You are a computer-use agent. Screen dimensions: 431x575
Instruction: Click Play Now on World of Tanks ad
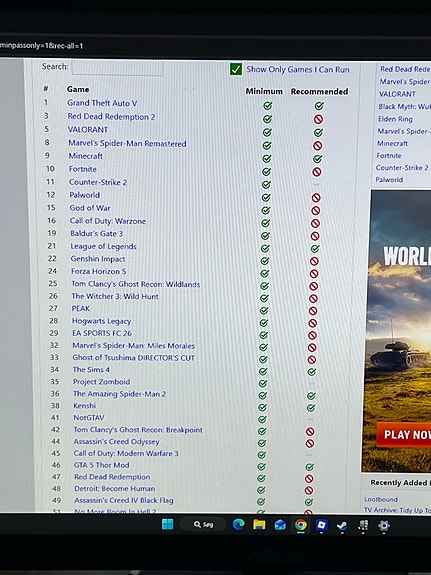(x=403, y=435)
